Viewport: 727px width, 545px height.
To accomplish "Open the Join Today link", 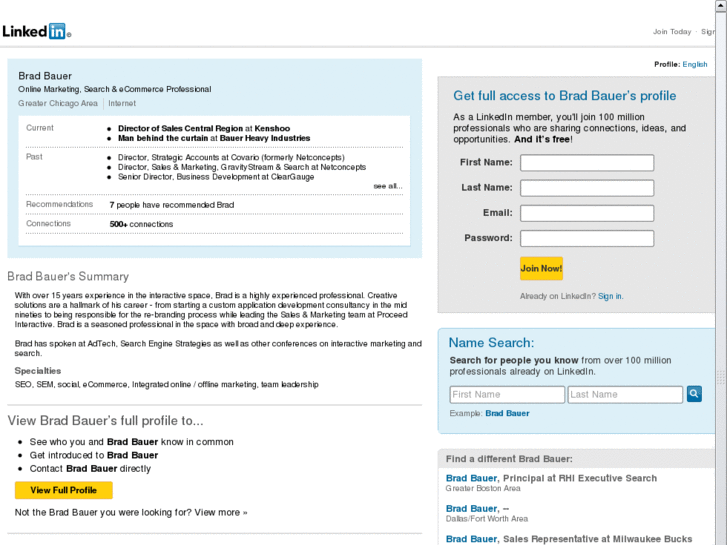I will (x=672, y=32).
